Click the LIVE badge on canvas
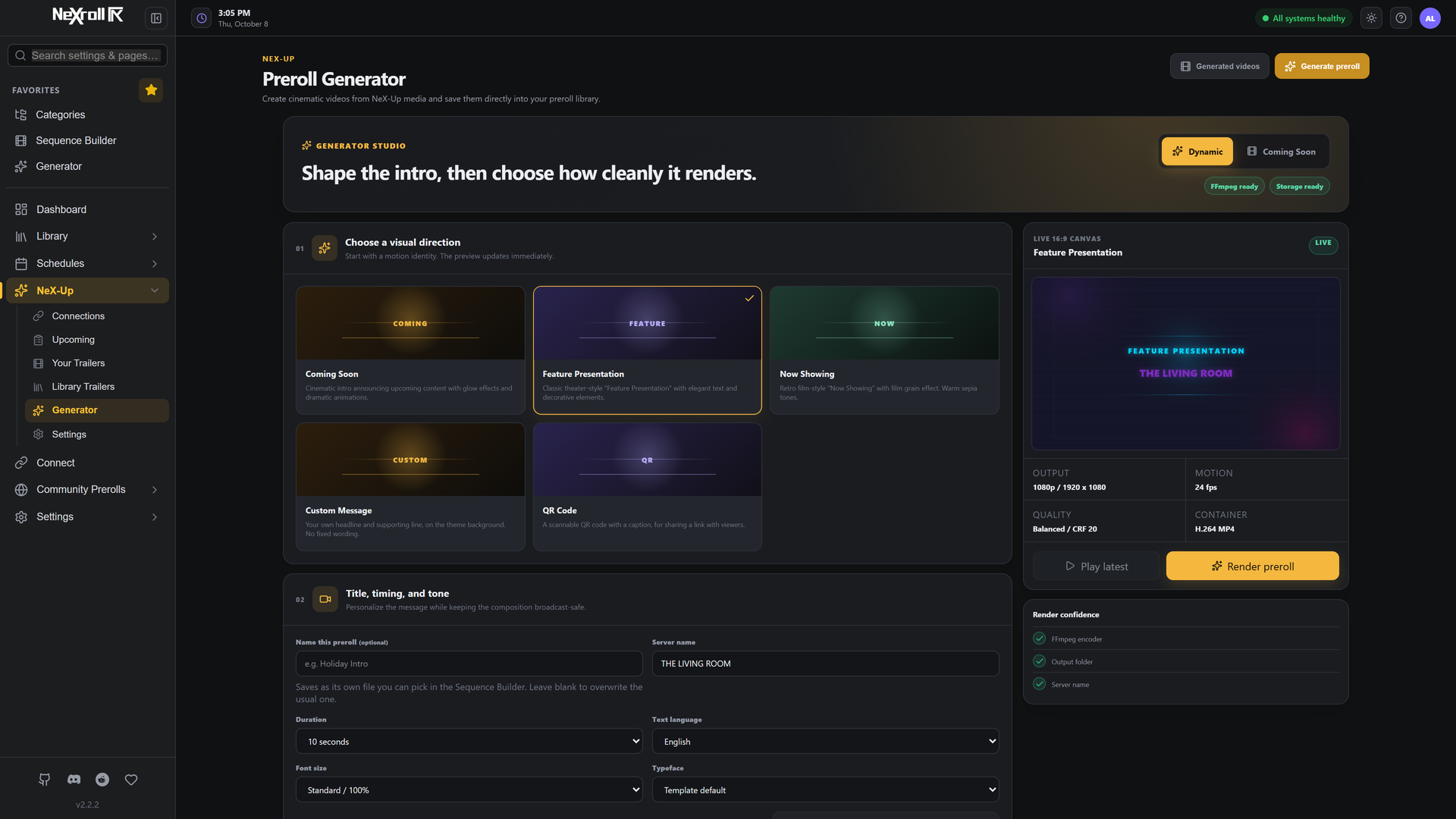The height and width of the screenshot is (819, 1456). pos(1323,243)
